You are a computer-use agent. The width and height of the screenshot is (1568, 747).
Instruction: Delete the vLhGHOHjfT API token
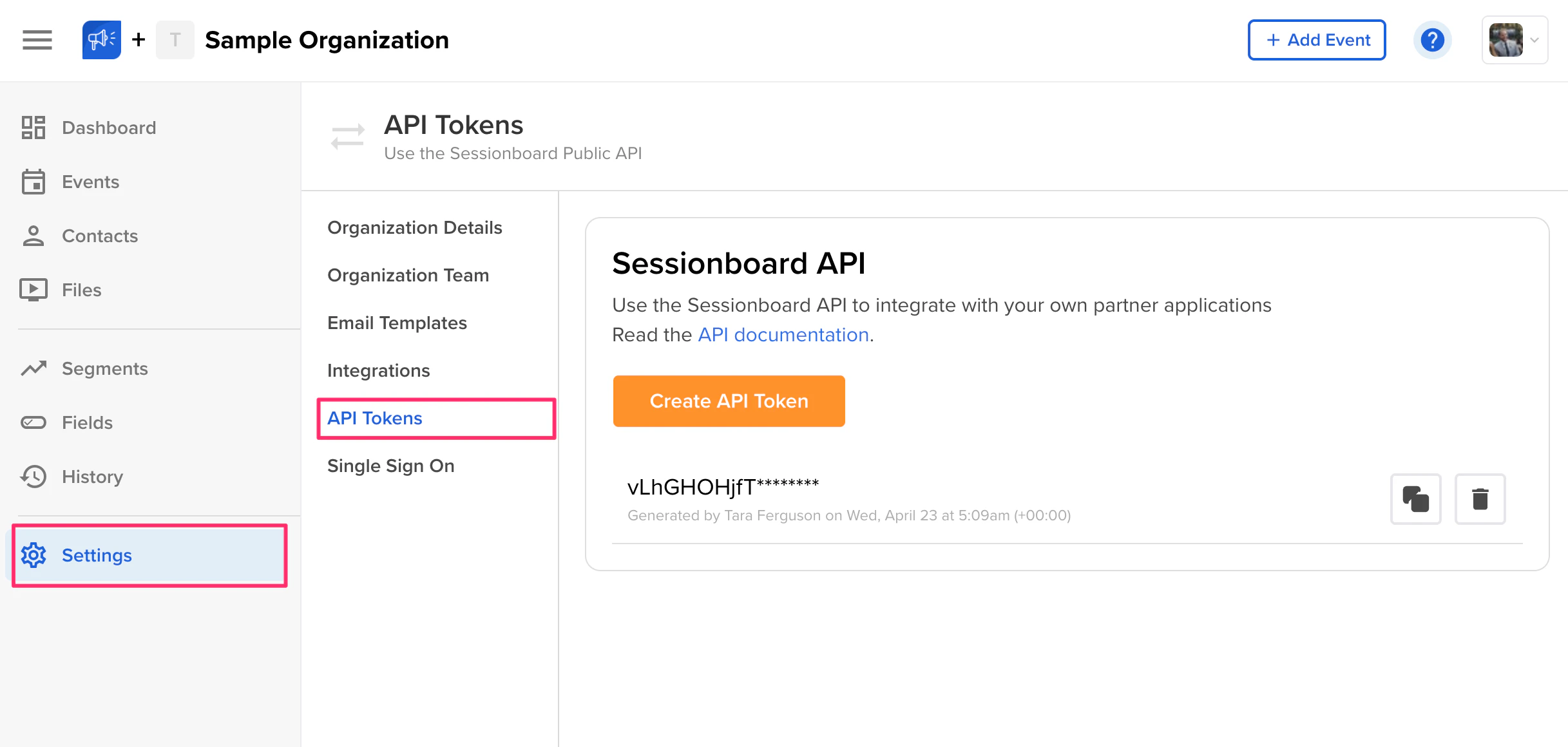[x=1480, y=499]
